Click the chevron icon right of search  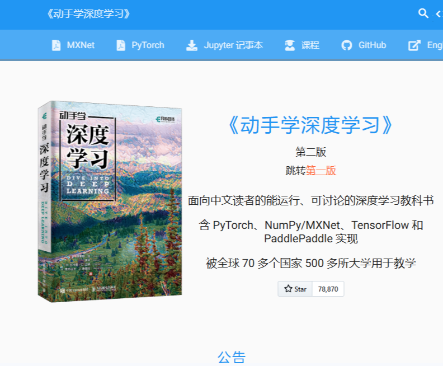[x=439, y=14]
